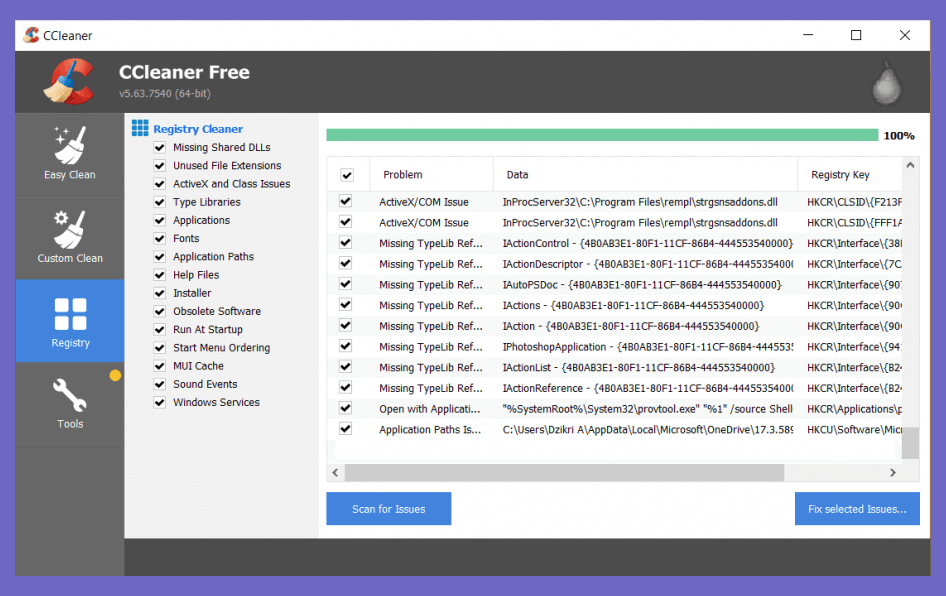Click the CCleaner logo in header
The width and height of the screenshot is (946, 596).
tap(69, 81)
